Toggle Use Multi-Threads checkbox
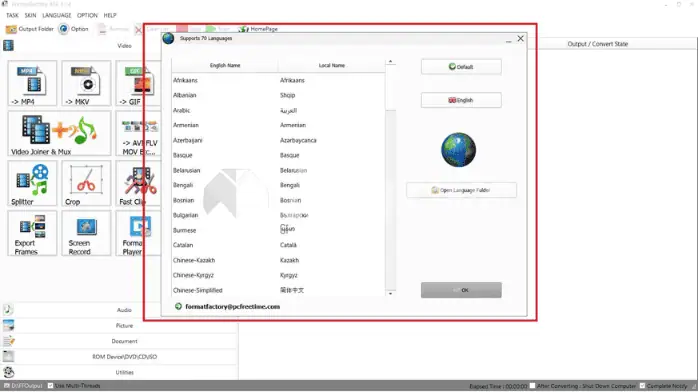The image size is (698, 392). coord(50,386)
